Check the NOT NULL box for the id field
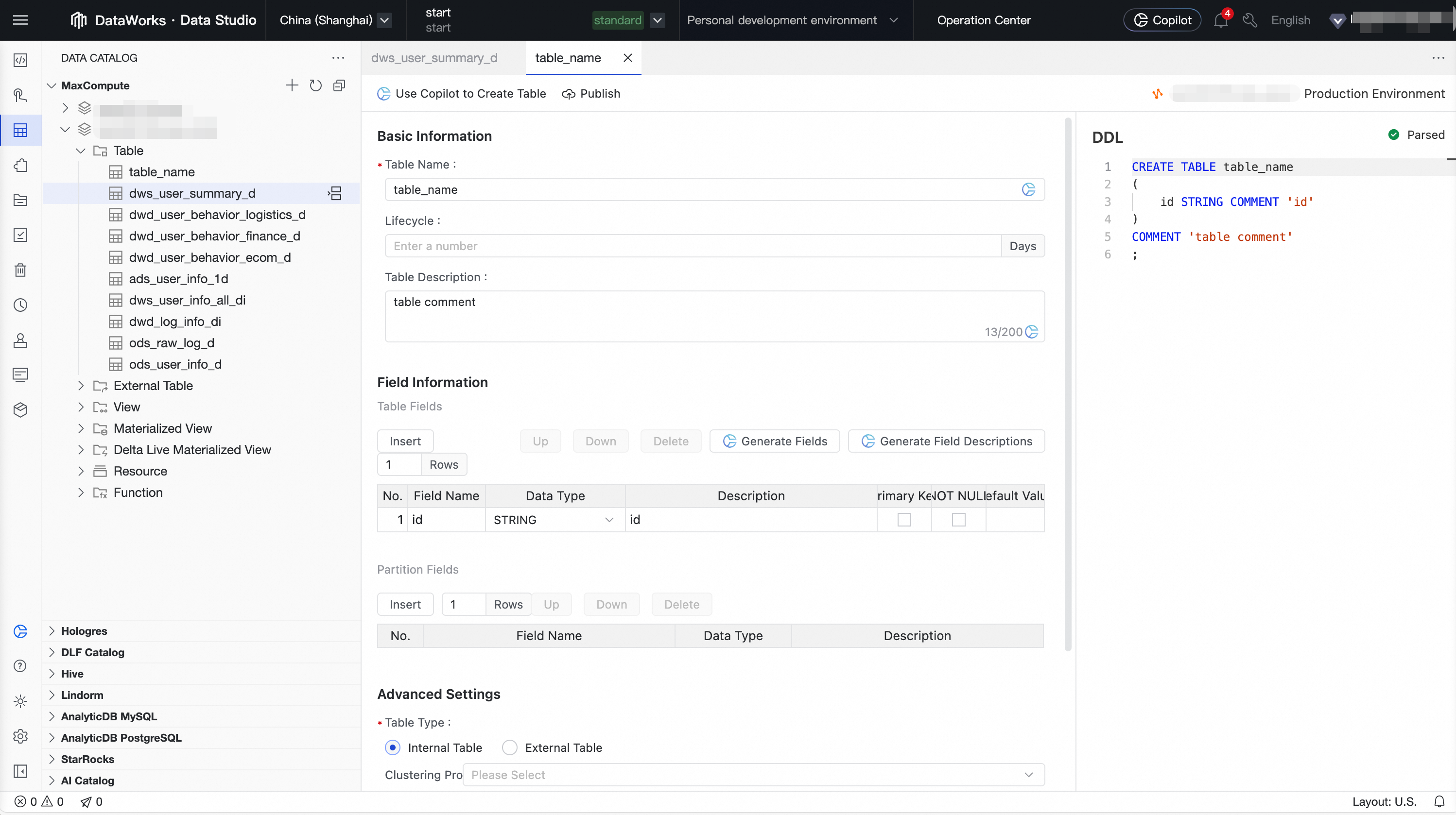The height and width of the screenshot is (815, 1456). click(959, 520)
